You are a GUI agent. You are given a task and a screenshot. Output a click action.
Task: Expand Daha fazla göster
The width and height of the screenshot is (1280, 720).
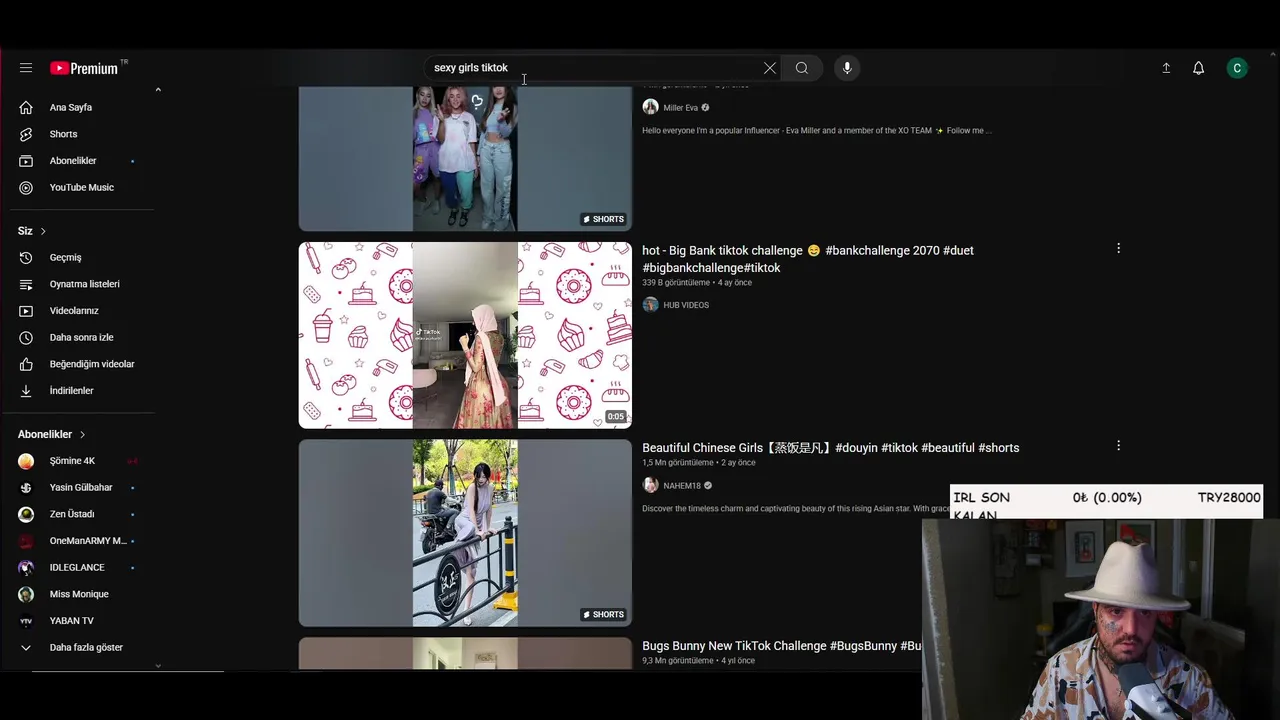tap(85, 647)
